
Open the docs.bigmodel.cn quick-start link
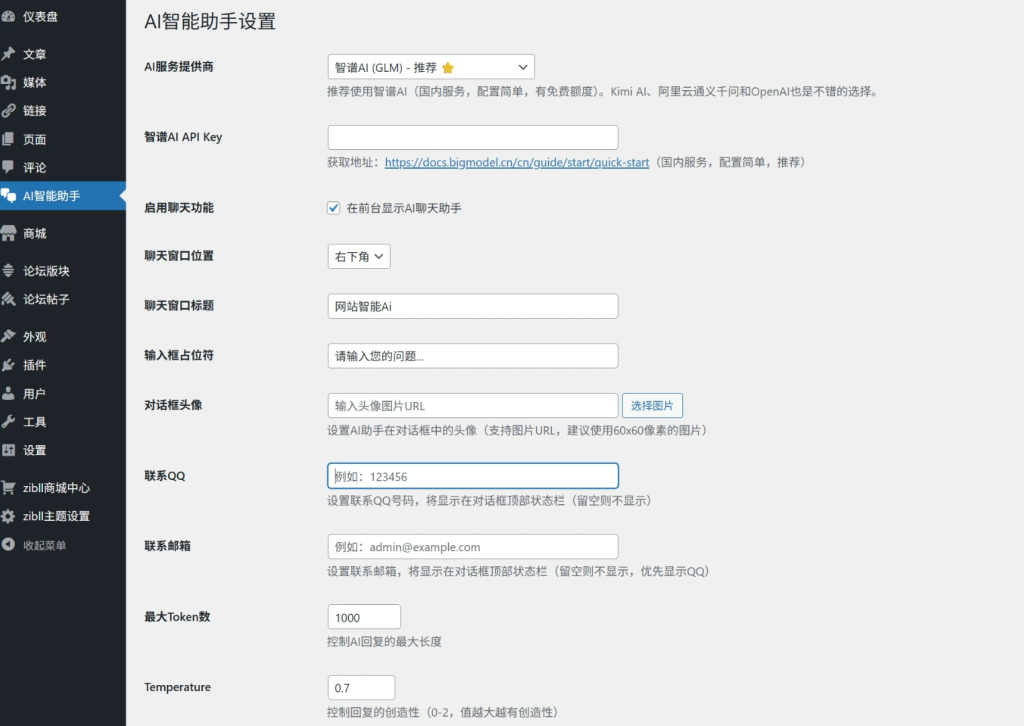(x=517, y=162)
